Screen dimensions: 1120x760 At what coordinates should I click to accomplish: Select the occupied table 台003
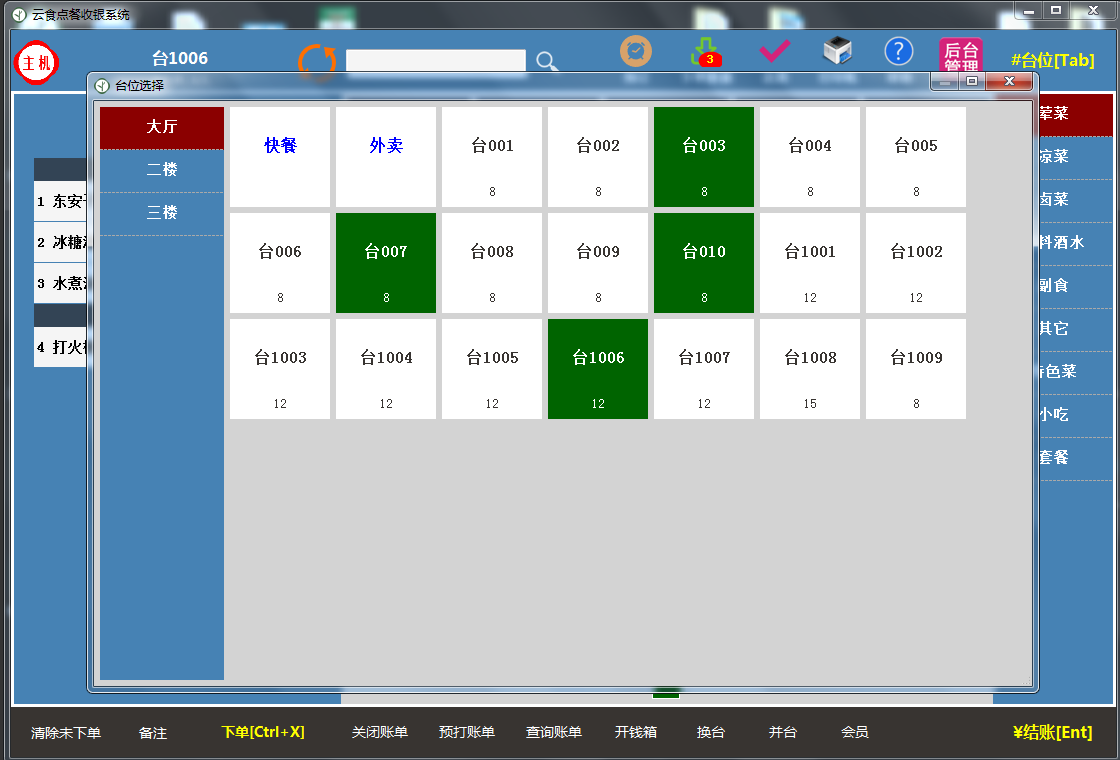[x=704, y=157]
